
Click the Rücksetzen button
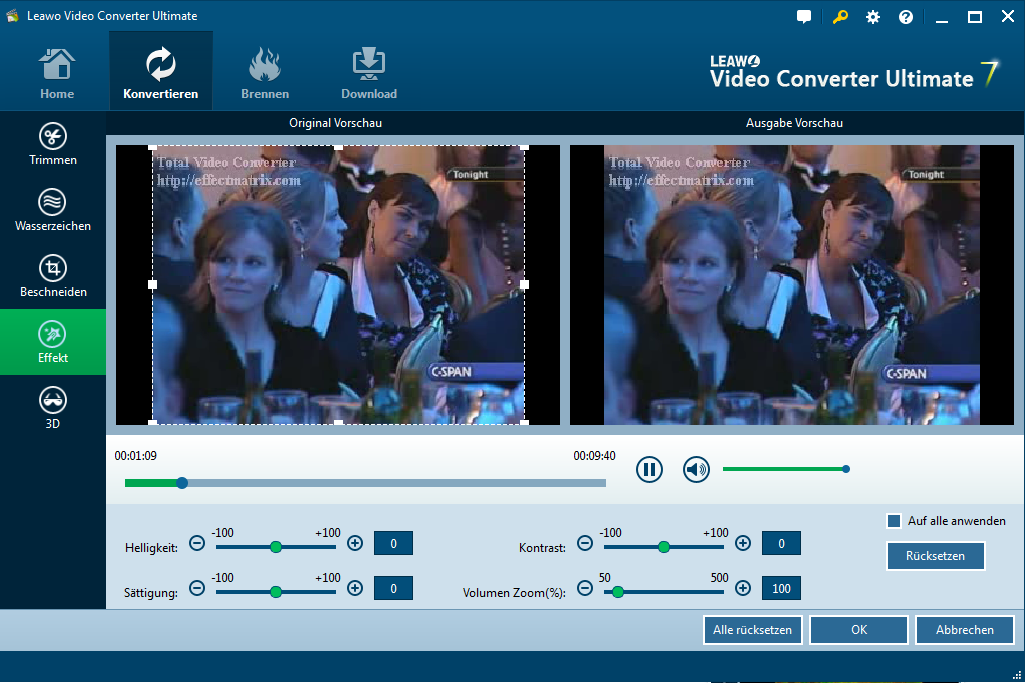935,556
